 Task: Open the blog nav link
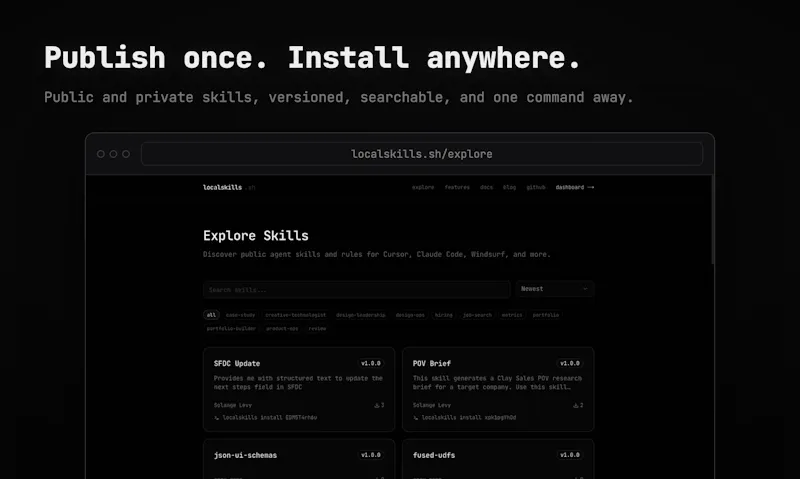[509, 187]
